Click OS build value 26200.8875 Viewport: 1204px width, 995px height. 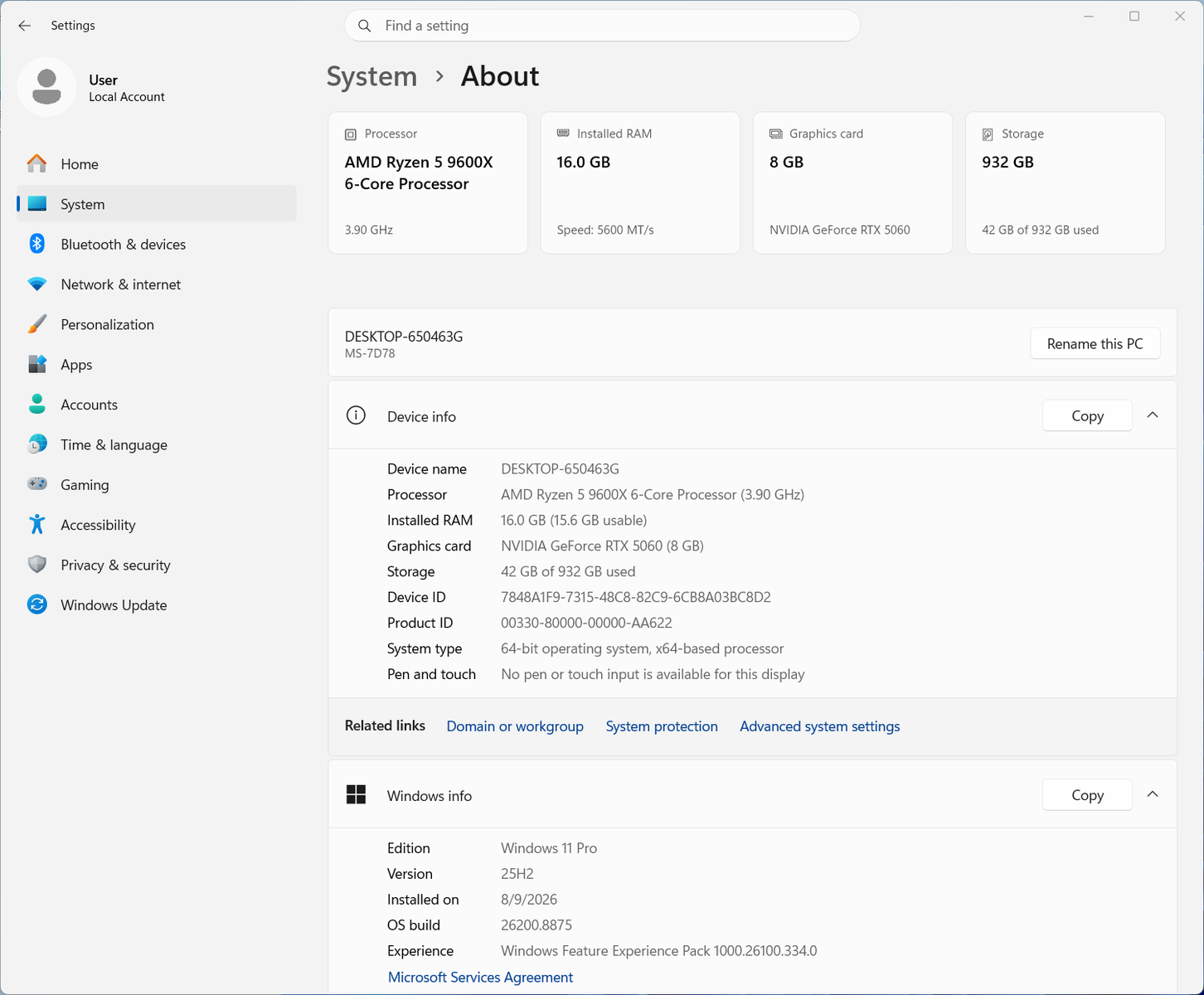536,925
